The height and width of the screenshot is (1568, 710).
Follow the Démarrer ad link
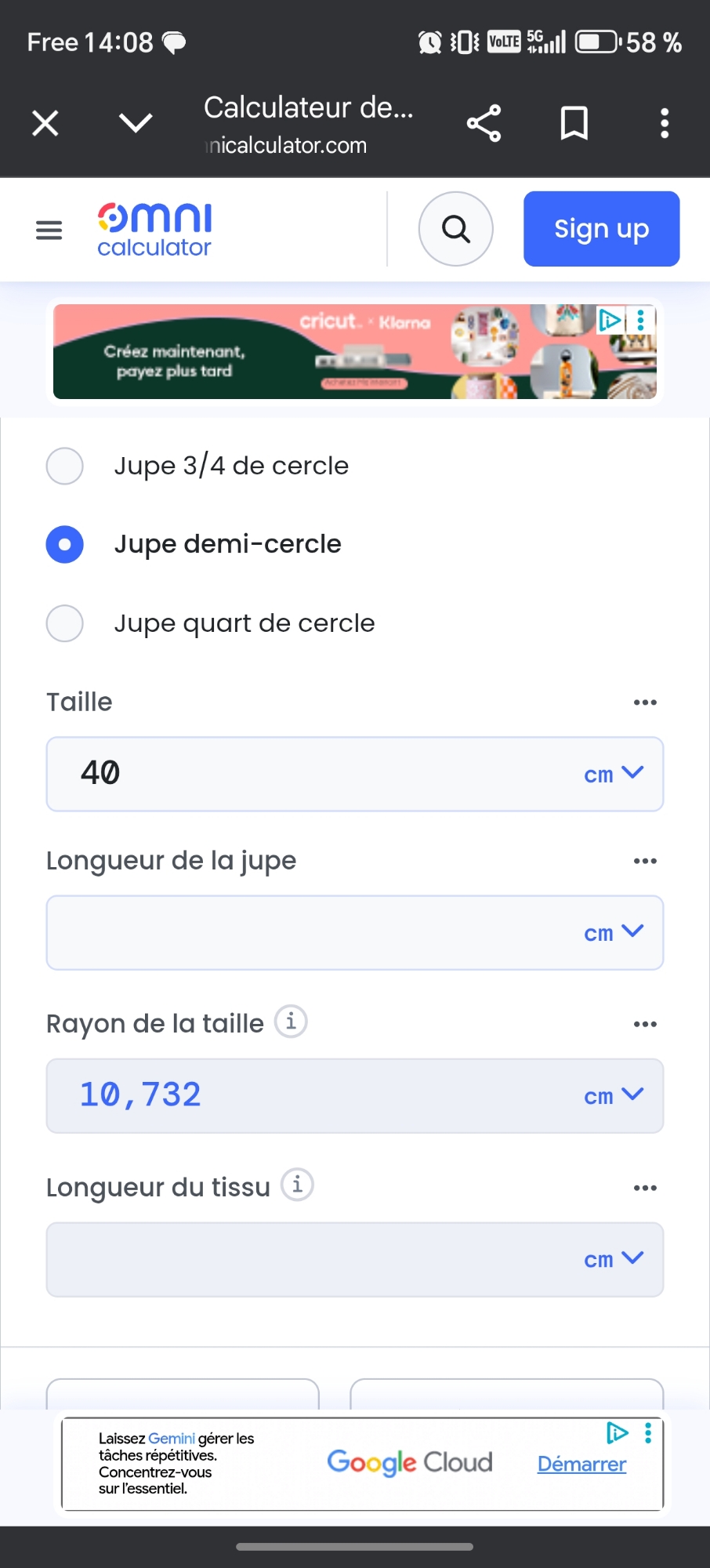click(581, 1464)
